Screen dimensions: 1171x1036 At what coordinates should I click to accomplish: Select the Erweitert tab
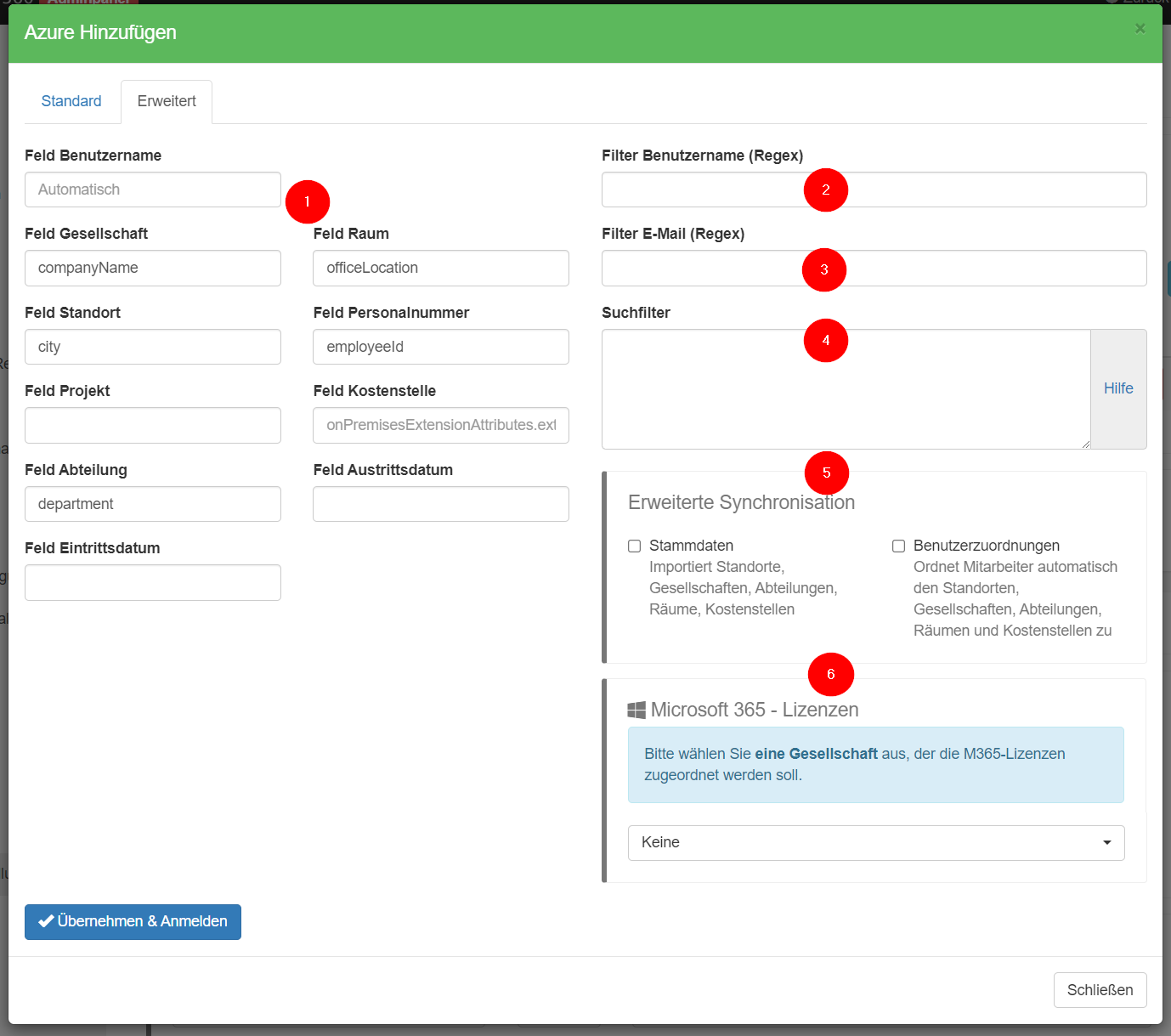point(167,101)
